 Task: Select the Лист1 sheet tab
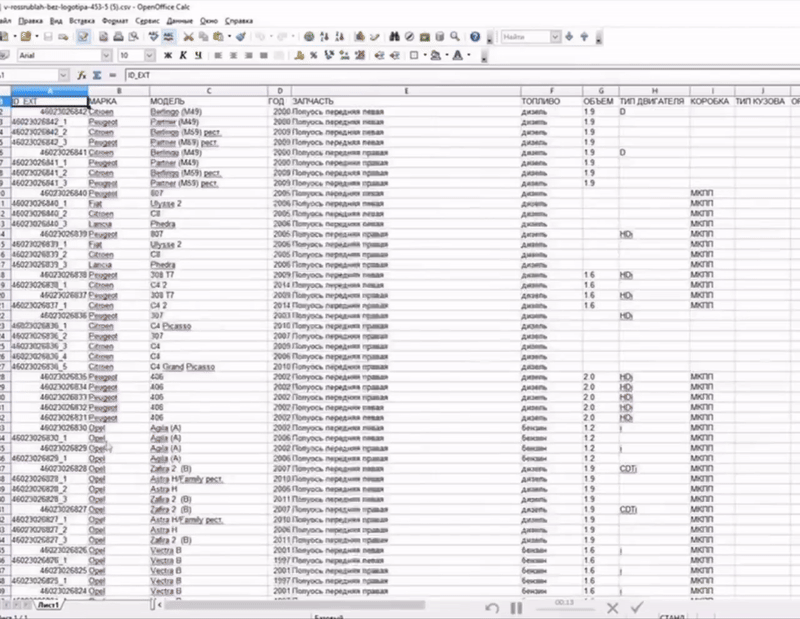(48, 605)
